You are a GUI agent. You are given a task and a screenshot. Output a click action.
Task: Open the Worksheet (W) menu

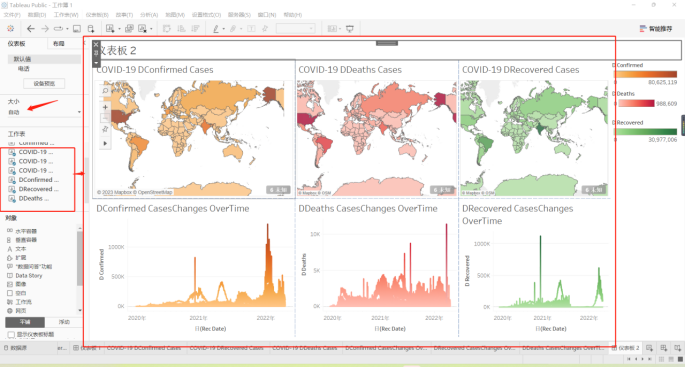click(66, 15)
